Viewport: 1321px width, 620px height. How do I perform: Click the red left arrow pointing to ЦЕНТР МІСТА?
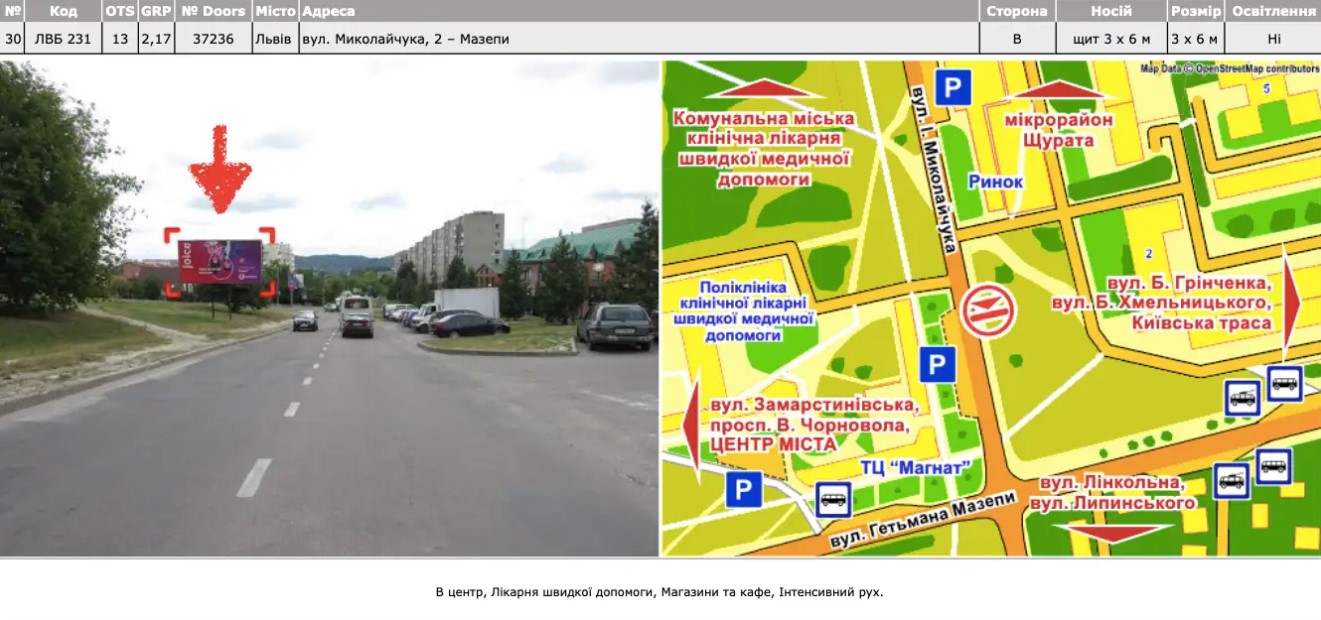690,427
